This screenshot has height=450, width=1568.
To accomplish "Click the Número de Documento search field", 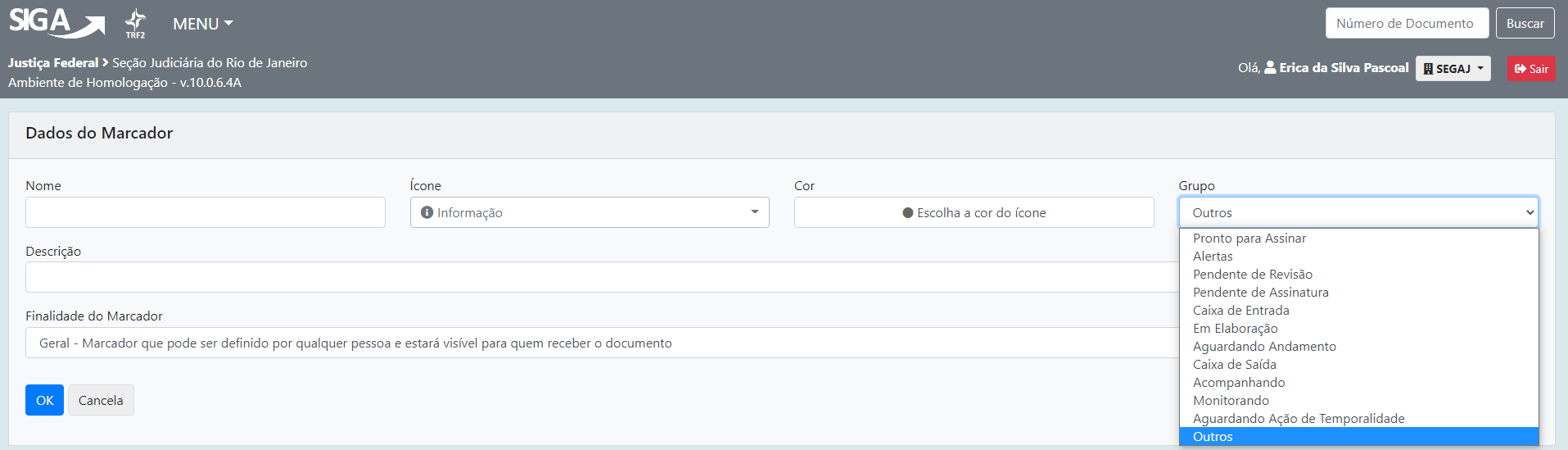I will tap(1405, 24).
